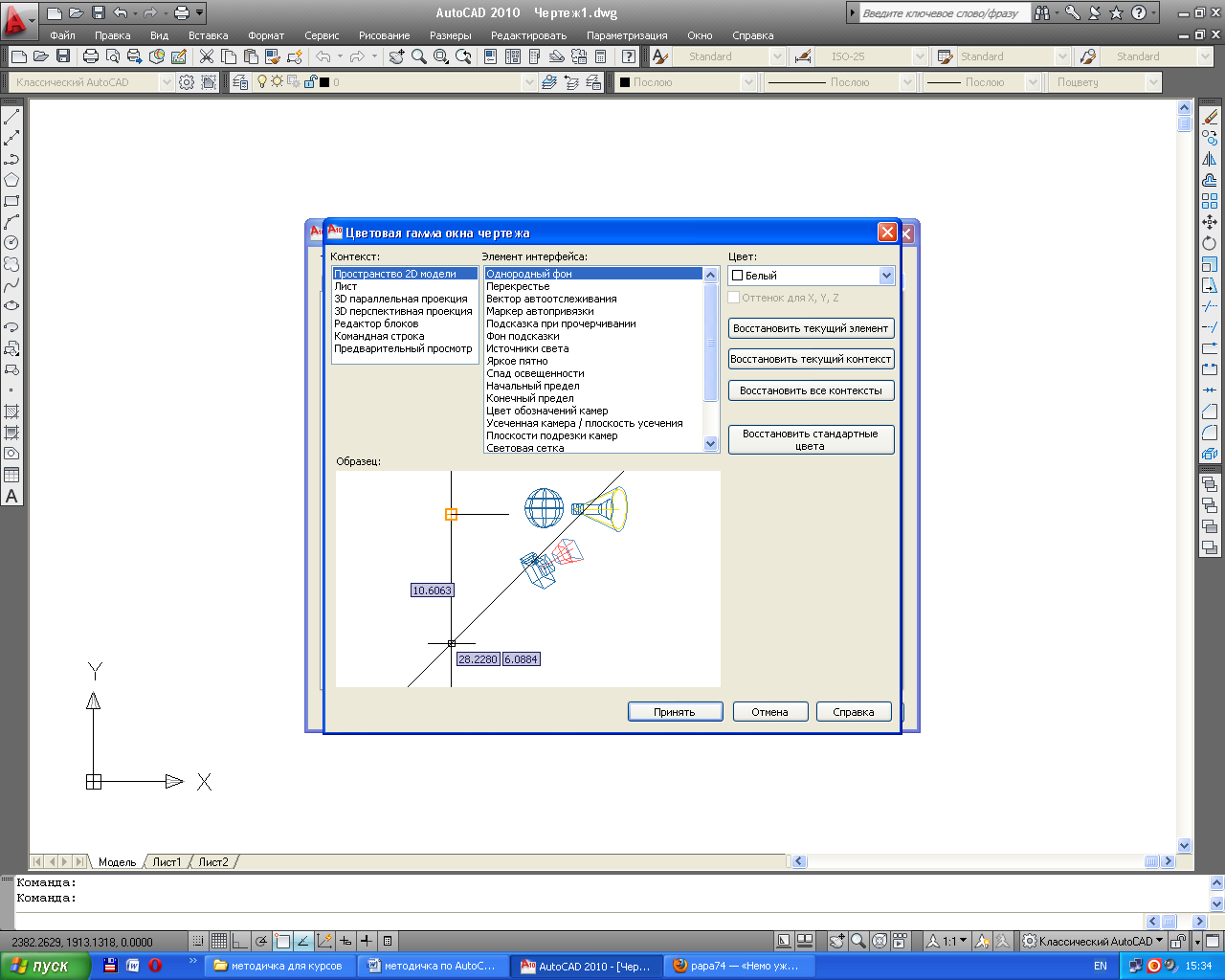Click the Windows 'пуск' Start button
1225x980 pixels.
point(44,966)
